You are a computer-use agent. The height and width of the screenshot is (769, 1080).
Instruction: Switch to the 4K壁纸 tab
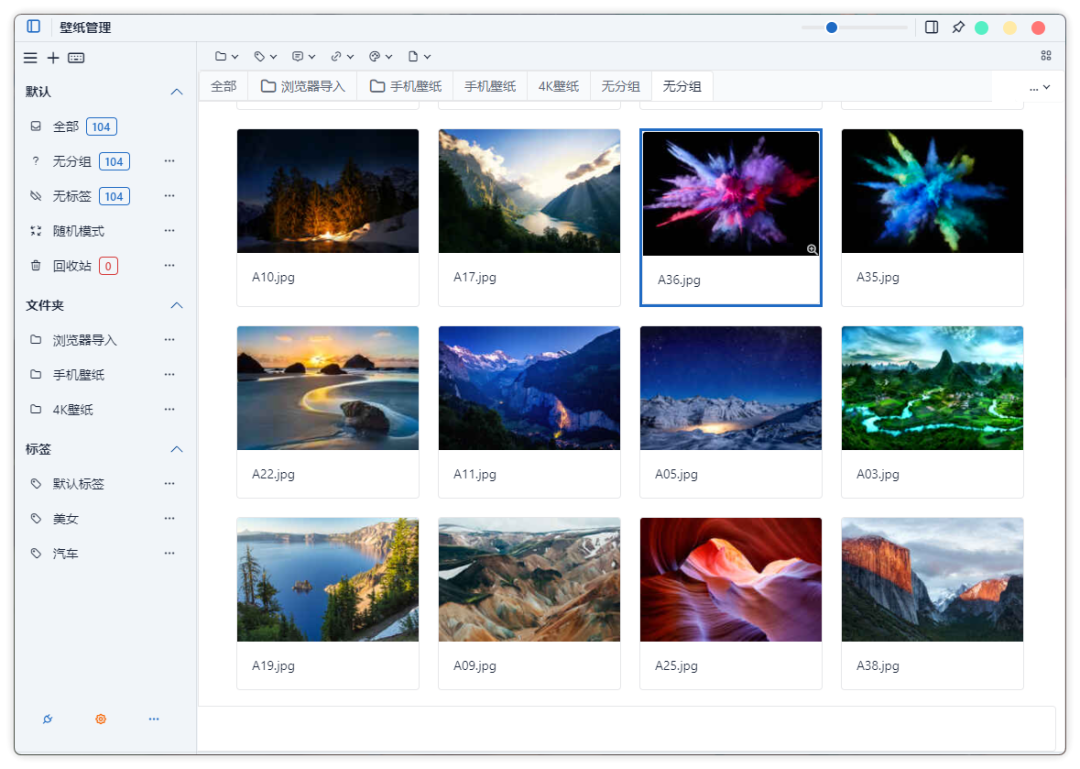[559, 87]
